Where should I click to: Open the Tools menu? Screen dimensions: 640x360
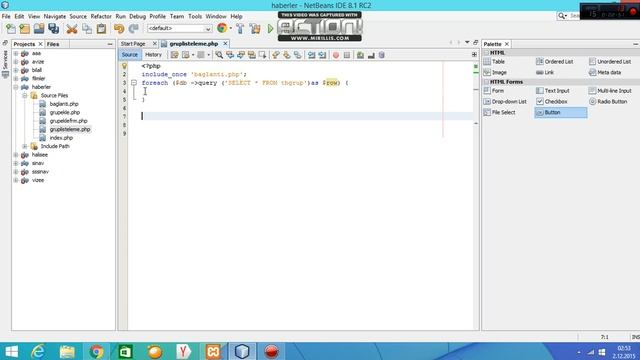[195, 16]
